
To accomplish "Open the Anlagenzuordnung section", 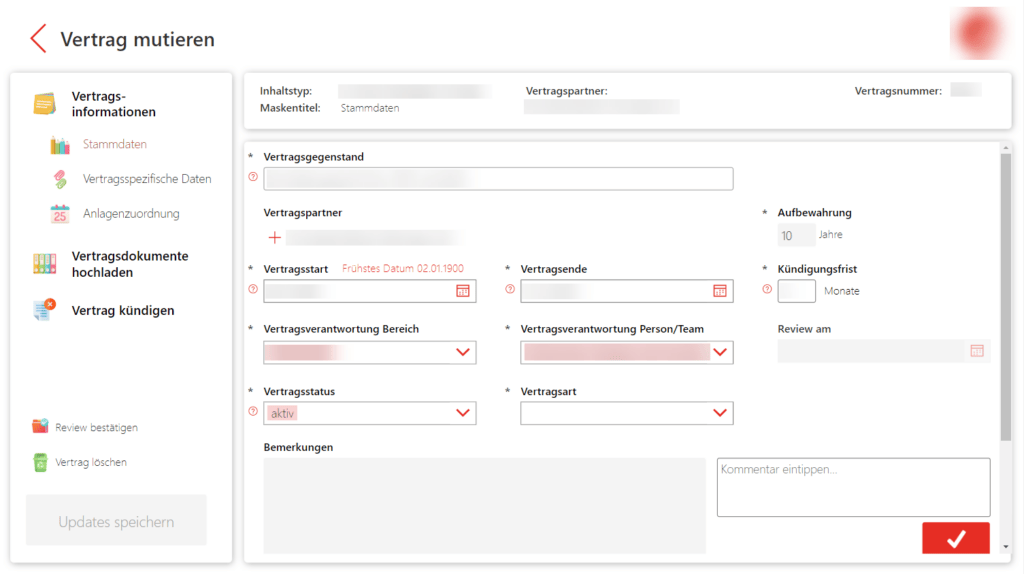I will pyautogui.click(x=131, y=214).
